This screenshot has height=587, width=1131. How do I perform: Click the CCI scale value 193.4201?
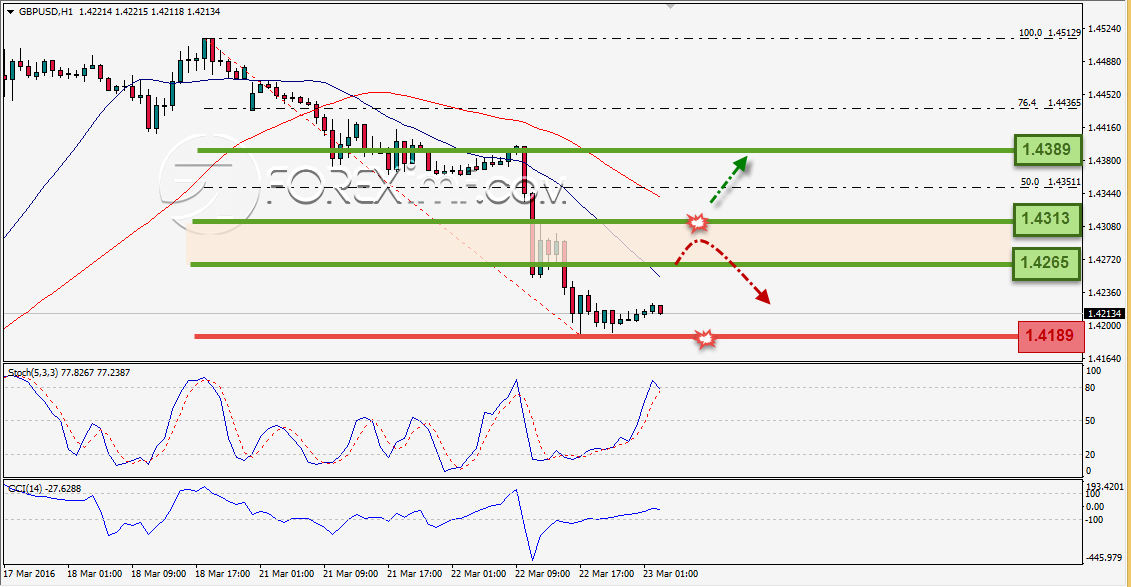pos(1104,487)
